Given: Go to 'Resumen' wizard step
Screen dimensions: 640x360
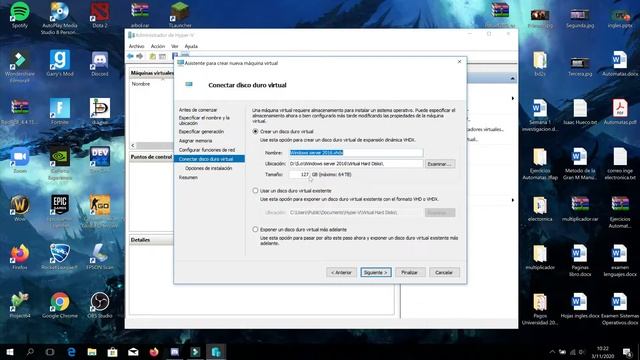Looking at the screenshot, I should pos(188,177).
